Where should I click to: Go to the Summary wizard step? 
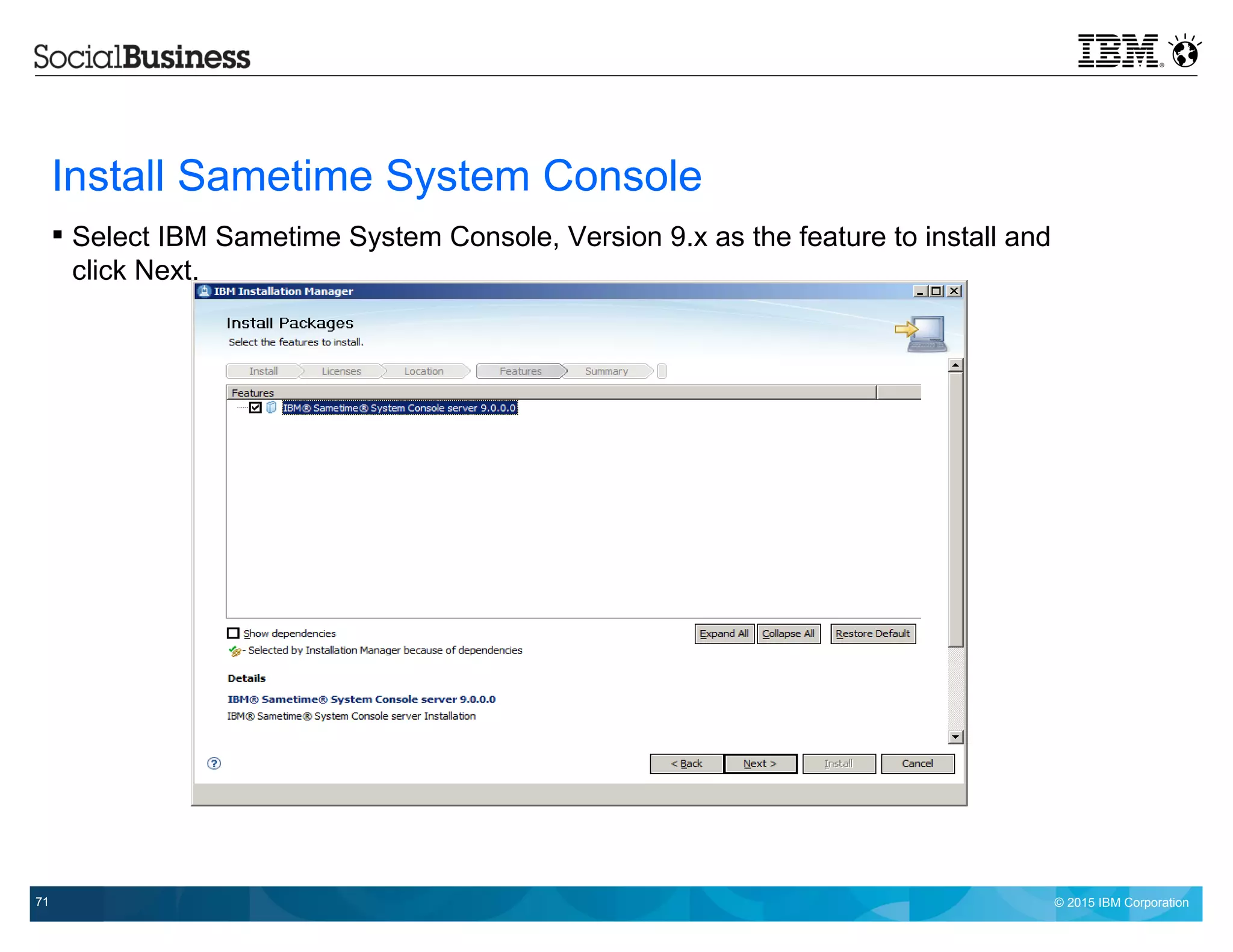tap(606, 371)
